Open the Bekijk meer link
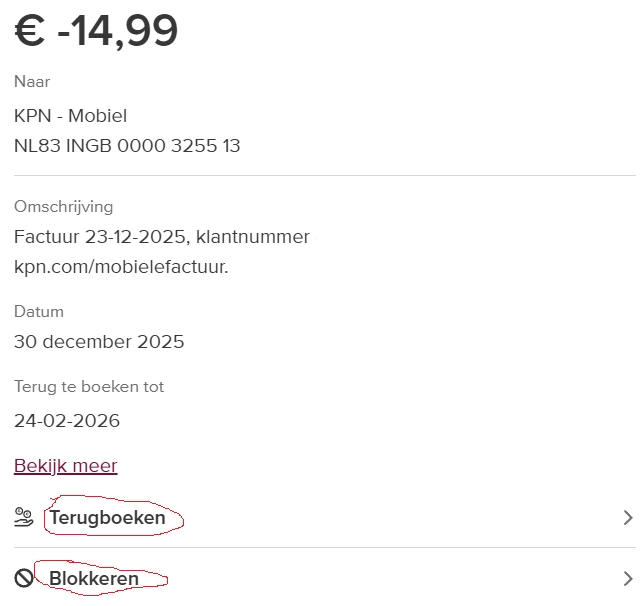 65,466
